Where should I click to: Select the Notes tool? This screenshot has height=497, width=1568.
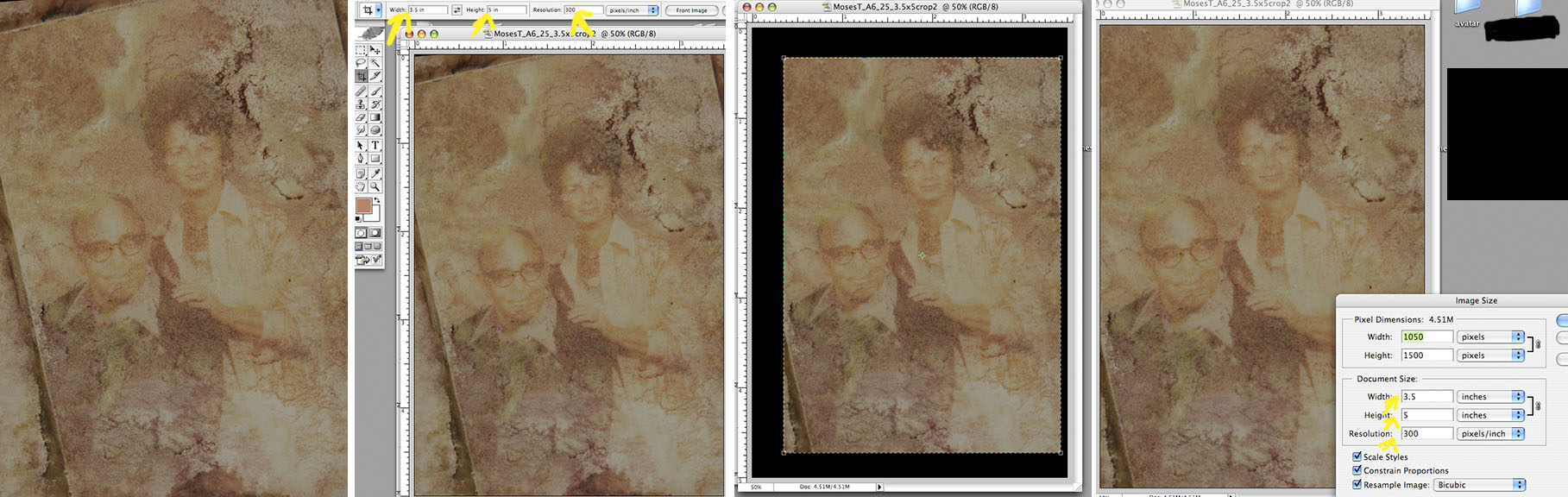(x=361, y=173)
